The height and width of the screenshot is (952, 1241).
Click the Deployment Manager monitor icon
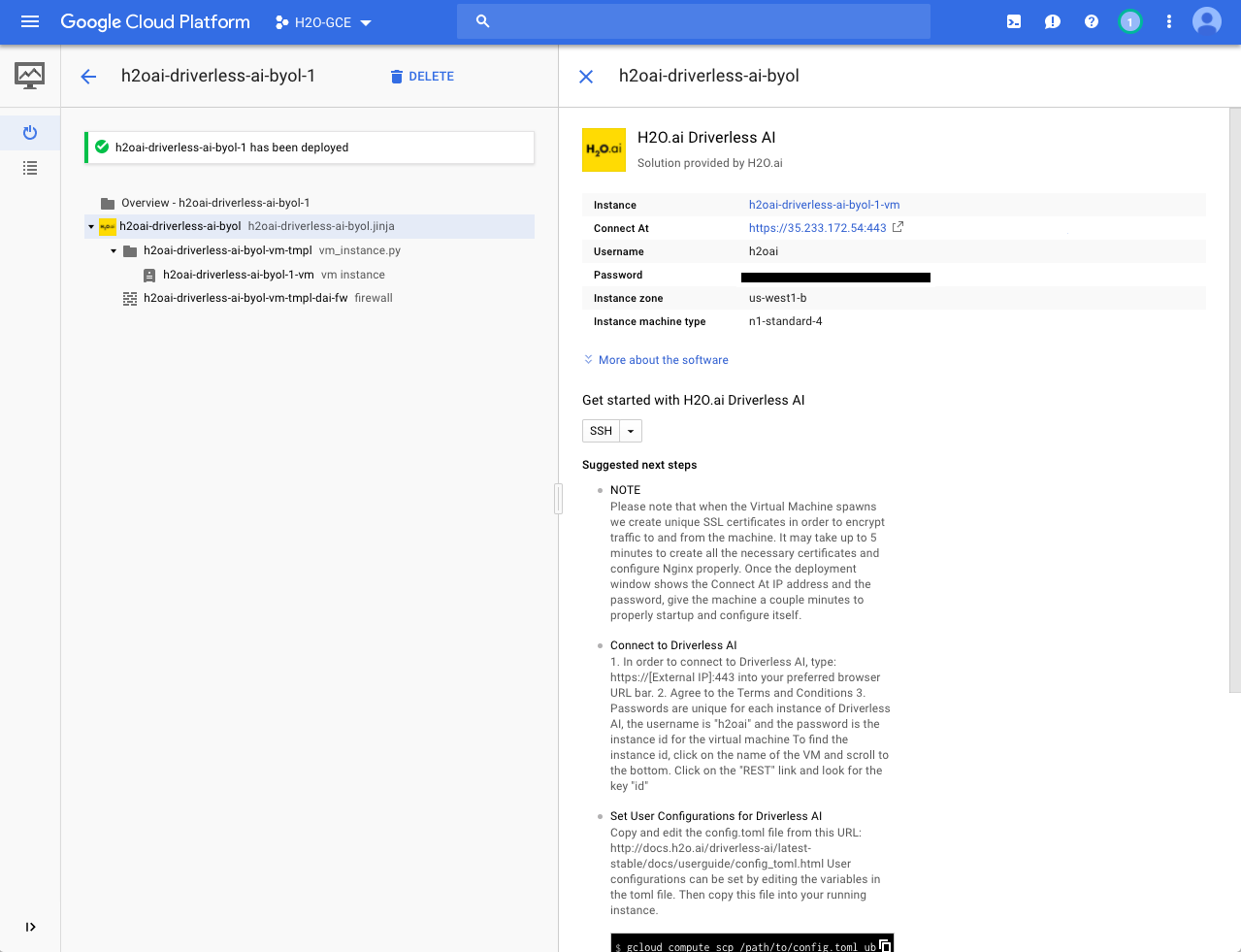(29, 75)
